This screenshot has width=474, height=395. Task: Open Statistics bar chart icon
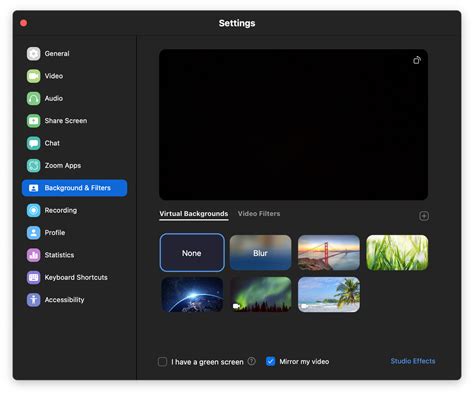point(34,255)
